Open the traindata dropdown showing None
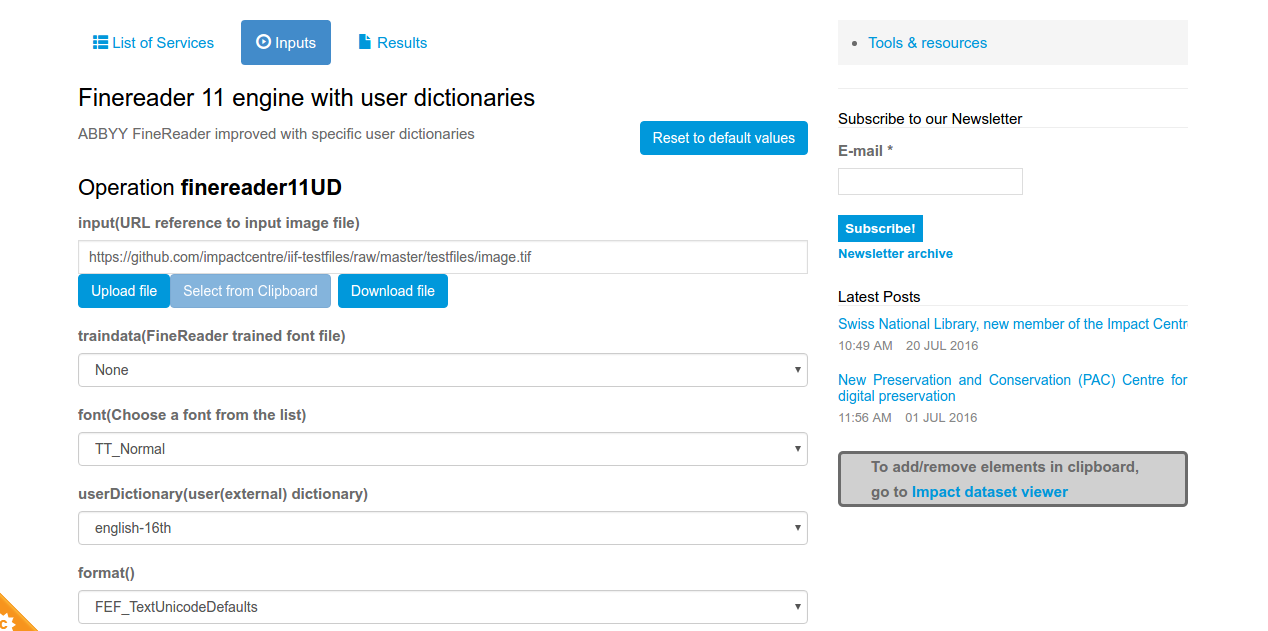1268x631 pixels. point(443,370)
